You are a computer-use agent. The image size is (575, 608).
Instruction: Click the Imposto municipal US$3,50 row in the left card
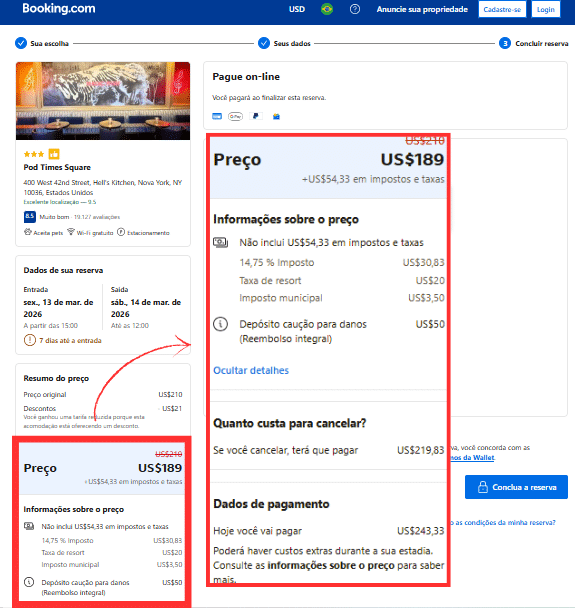point(112,565)
